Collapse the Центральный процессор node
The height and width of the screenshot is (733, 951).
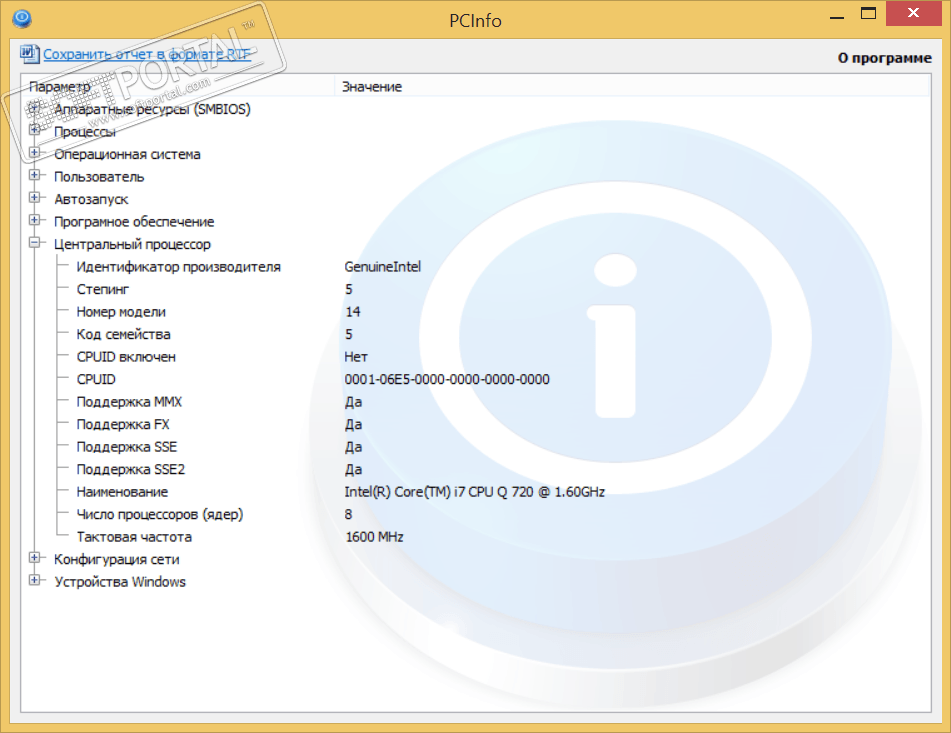[35, 243]
